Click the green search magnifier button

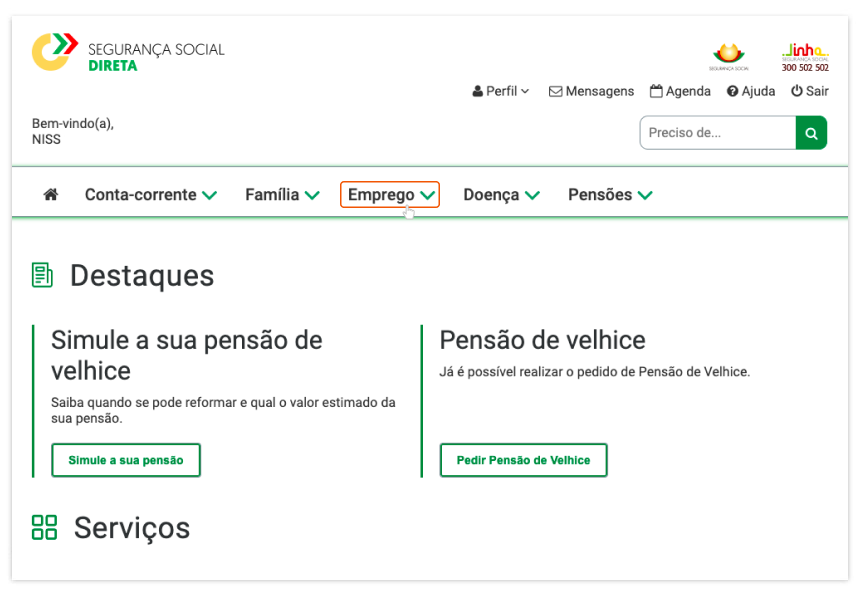(811, 133)
